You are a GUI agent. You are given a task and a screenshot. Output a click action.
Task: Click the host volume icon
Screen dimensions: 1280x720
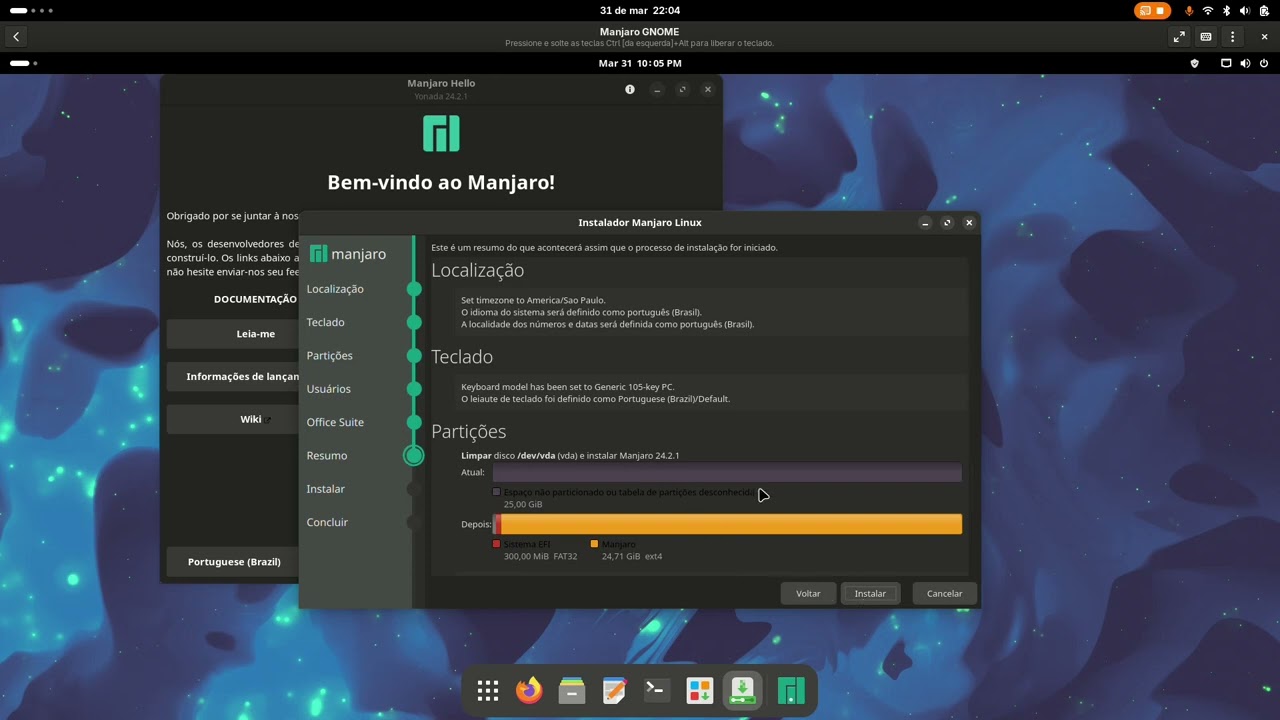pos(1245,10)
